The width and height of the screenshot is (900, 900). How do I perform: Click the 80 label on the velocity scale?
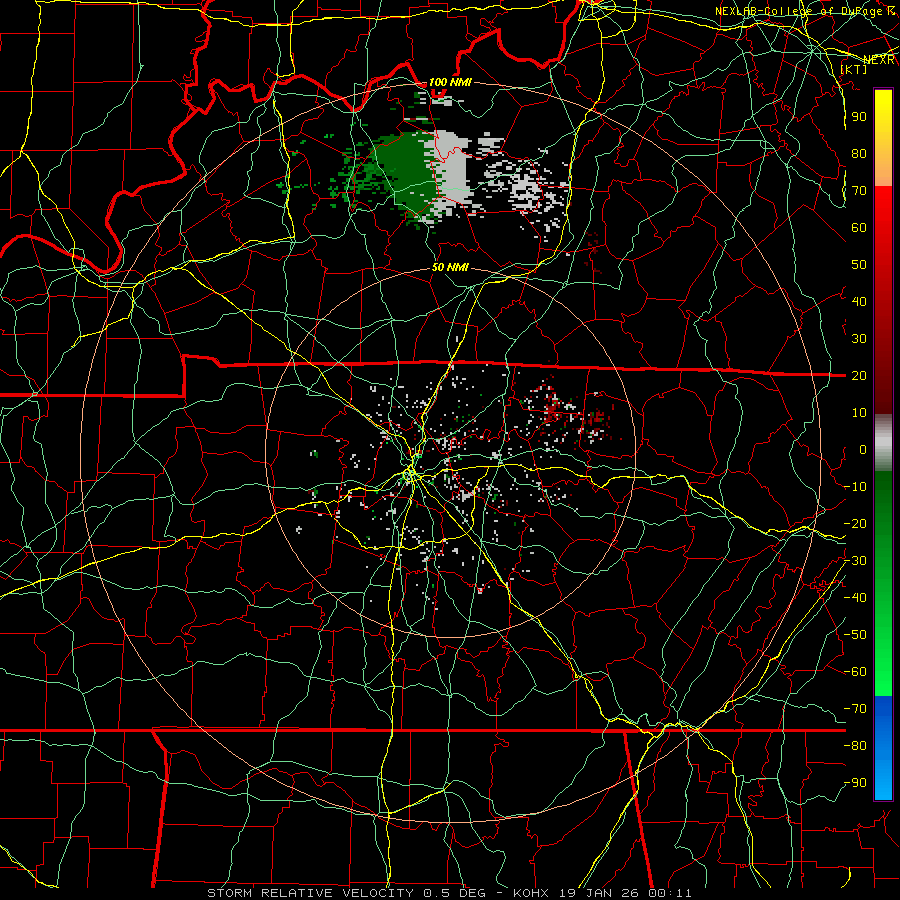point(859,153)
